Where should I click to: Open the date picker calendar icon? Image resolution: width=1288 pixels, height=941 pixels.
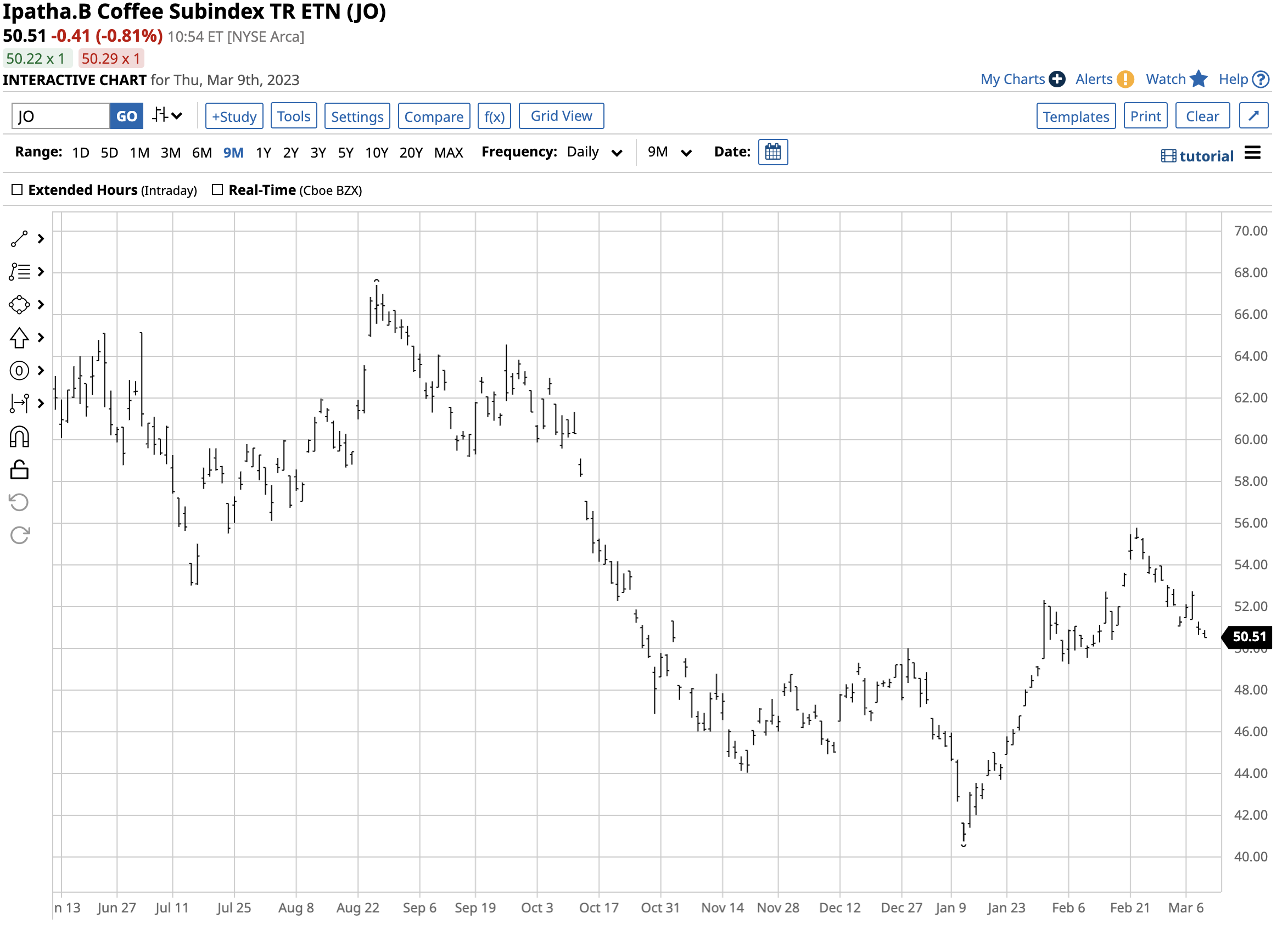point(773,153)
